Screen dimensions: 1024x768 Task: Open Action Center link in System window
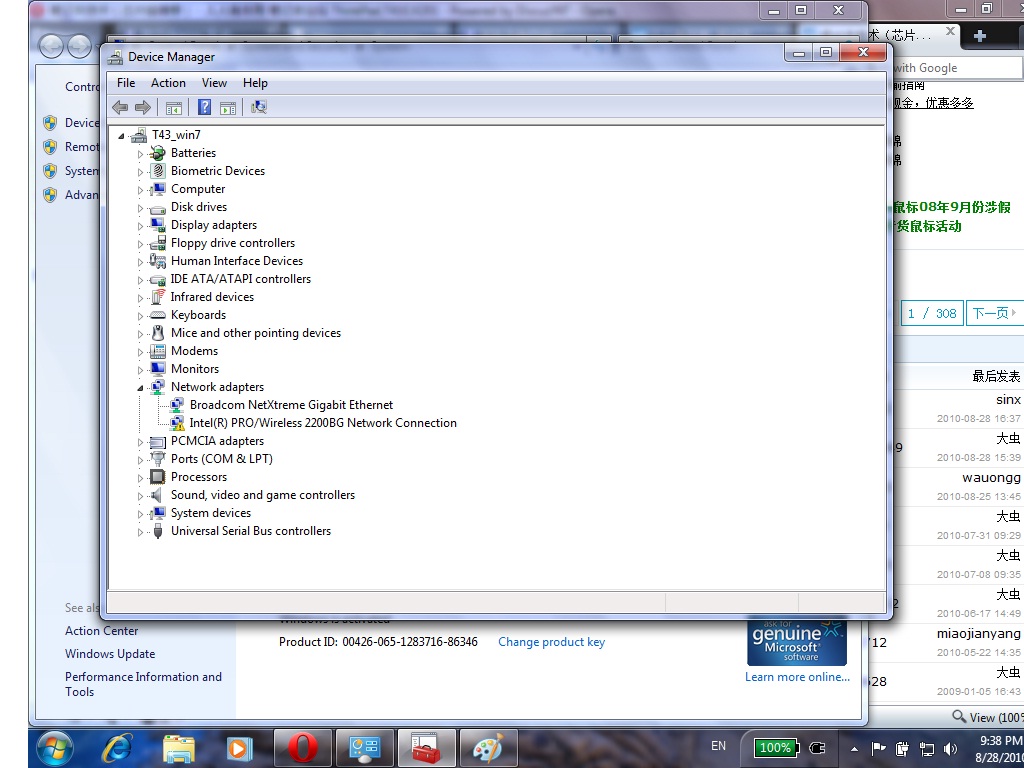(101, 631)
